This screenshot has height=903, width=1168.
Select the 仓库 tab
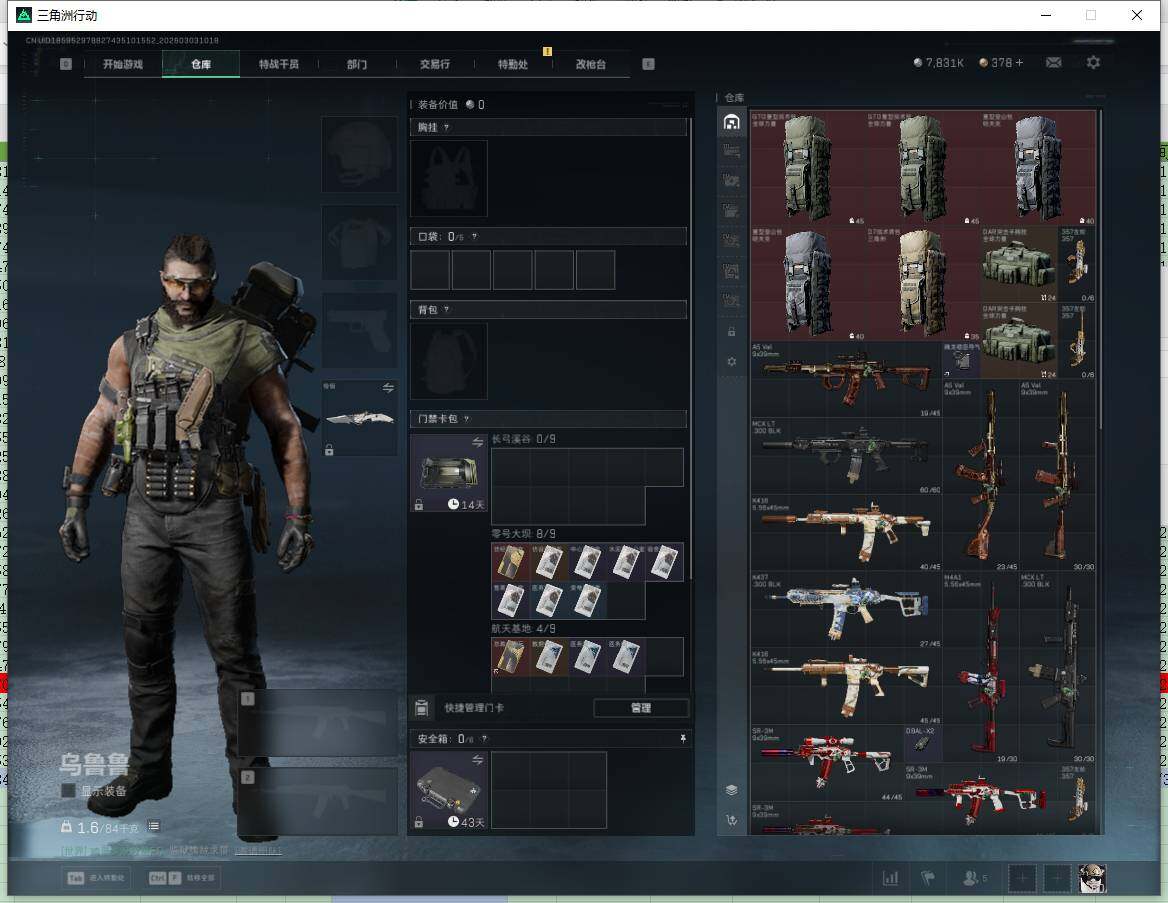[201, 64]
